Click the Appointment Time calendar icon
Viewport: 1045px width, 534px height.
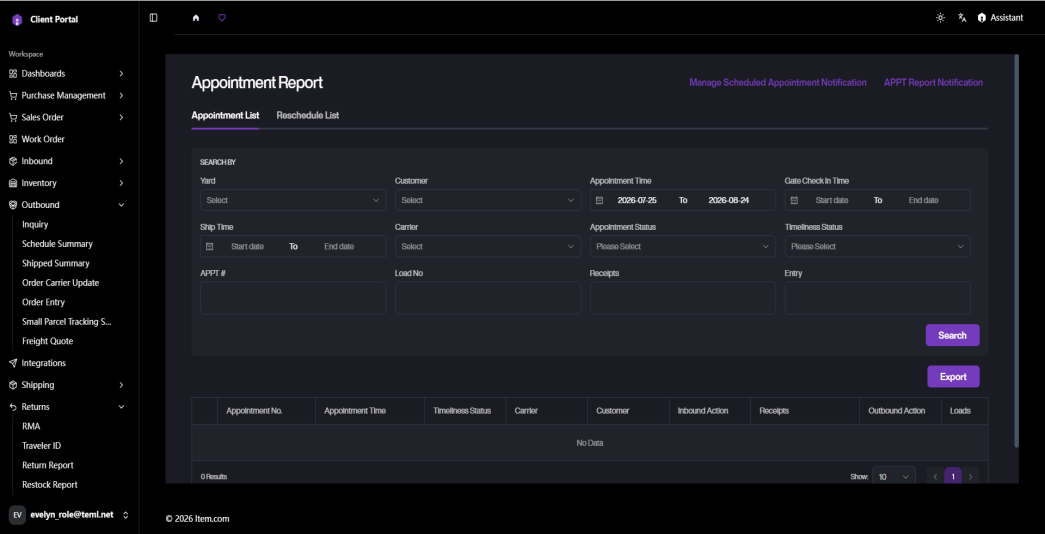click(x=599, y=200)
